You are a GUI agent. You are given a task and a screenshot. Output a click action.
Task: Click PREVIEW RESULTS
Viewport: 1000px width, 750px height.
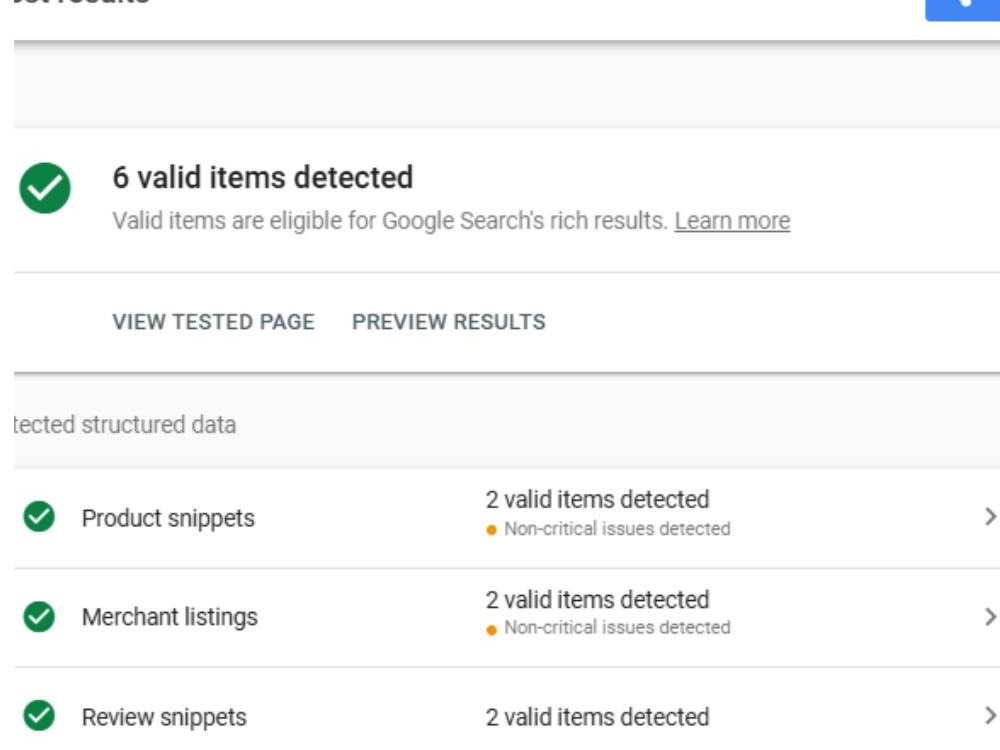pos(449,321)
